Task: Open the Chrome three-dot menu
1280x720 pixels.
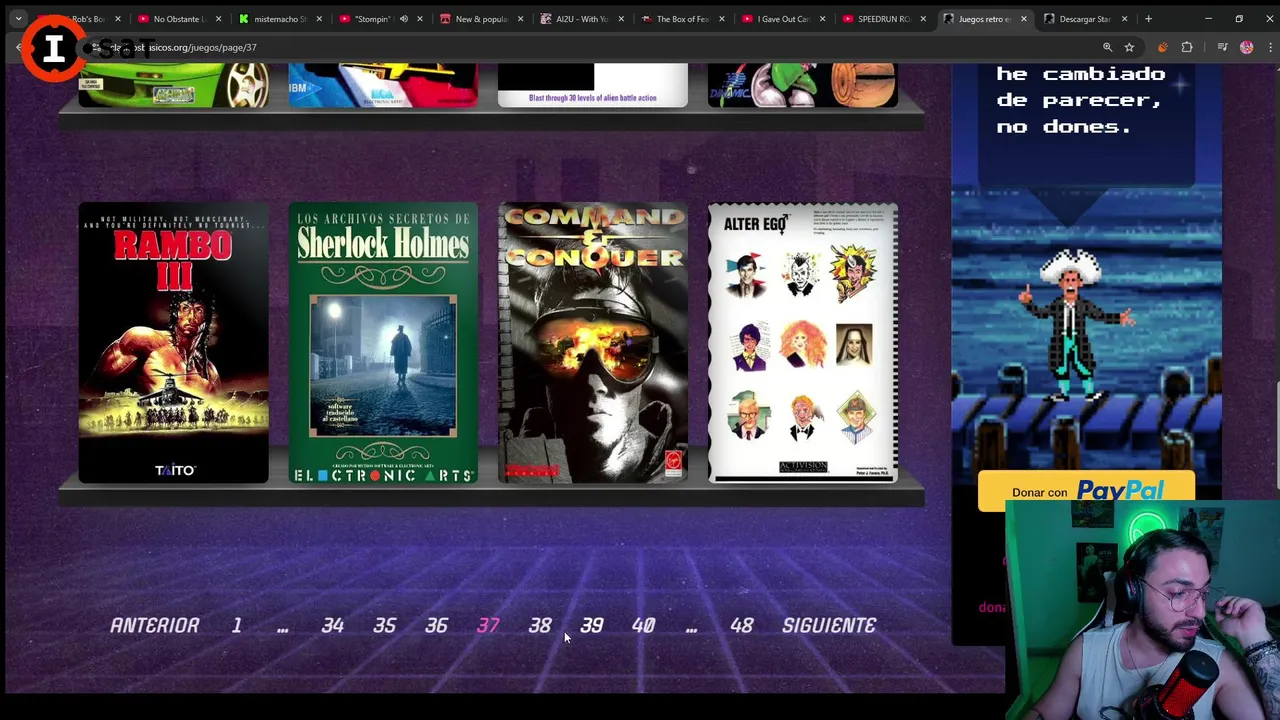Action: tap(1268, 47)
